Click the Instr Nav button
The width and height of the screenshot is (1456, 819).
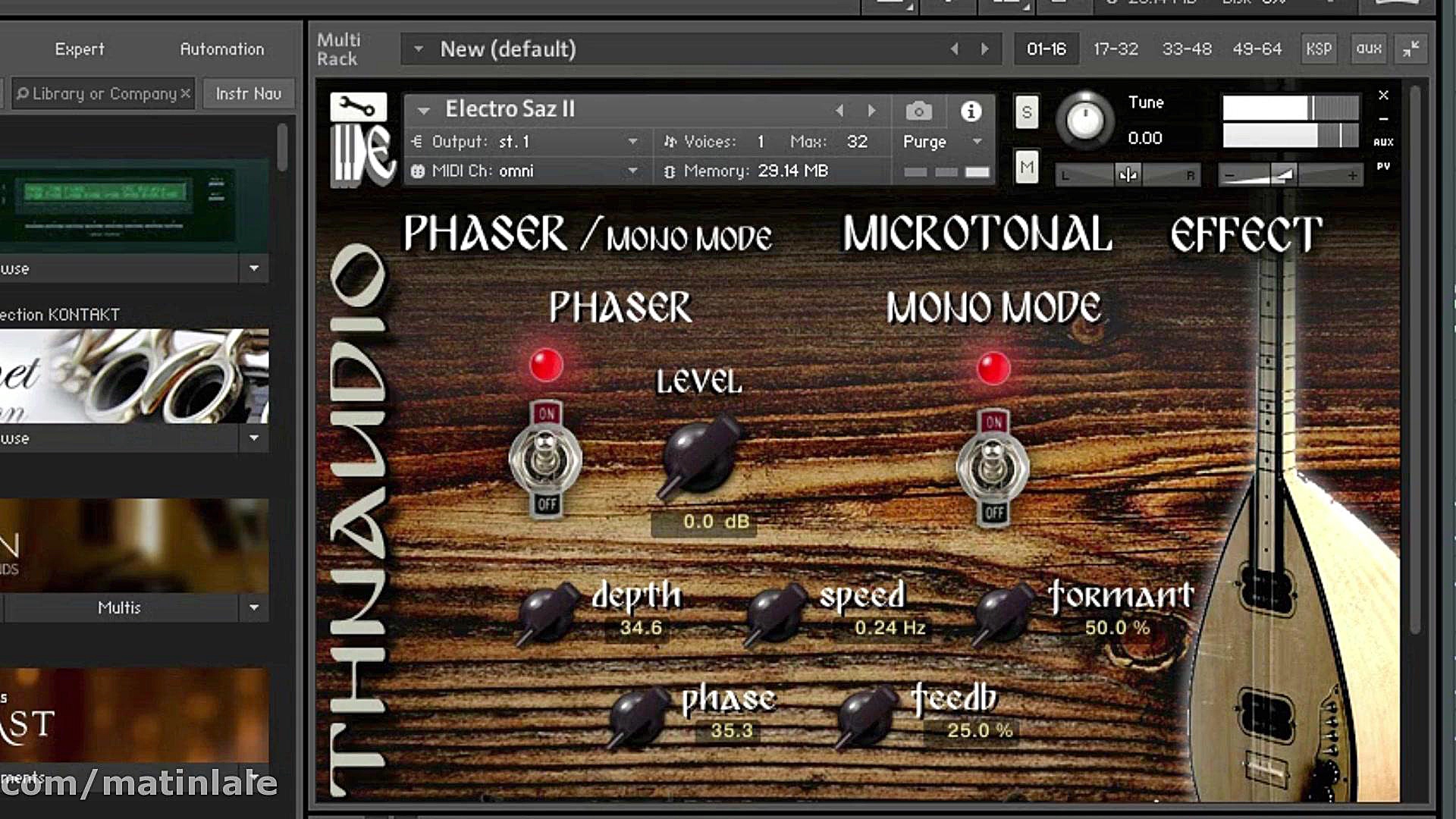pyautogui.click(x=248, y=94)
